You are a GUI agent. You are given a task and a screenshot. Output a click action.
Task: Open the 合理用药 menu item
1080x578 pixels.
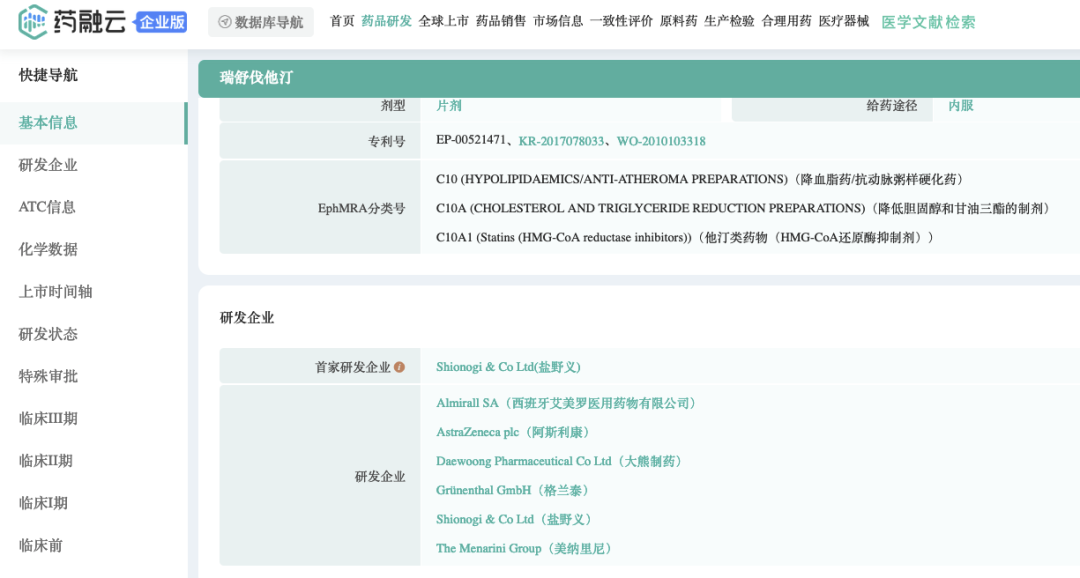786,21
